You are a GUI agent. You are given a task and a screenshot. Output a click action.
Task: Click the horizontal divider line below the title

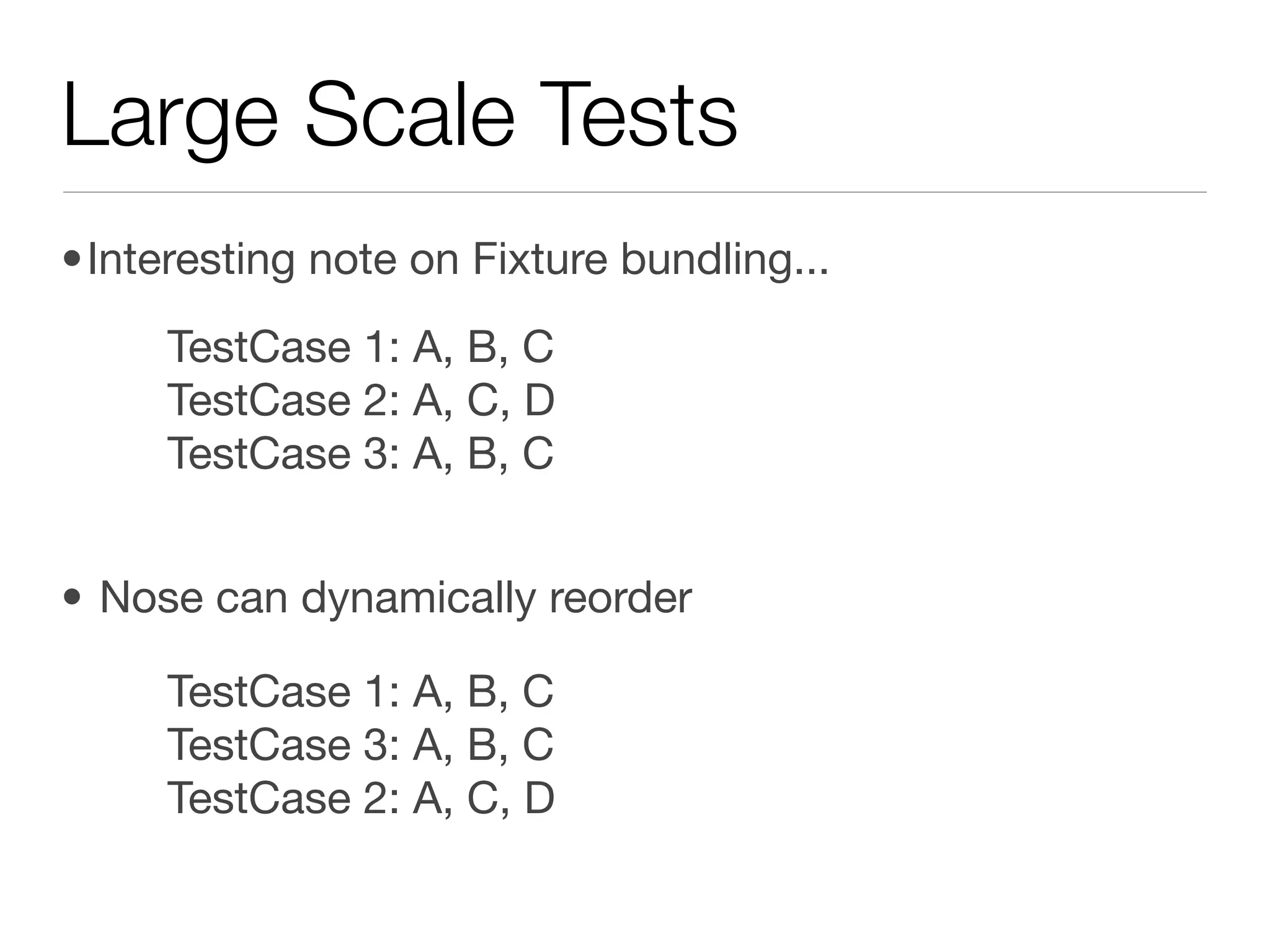point(634,192)
